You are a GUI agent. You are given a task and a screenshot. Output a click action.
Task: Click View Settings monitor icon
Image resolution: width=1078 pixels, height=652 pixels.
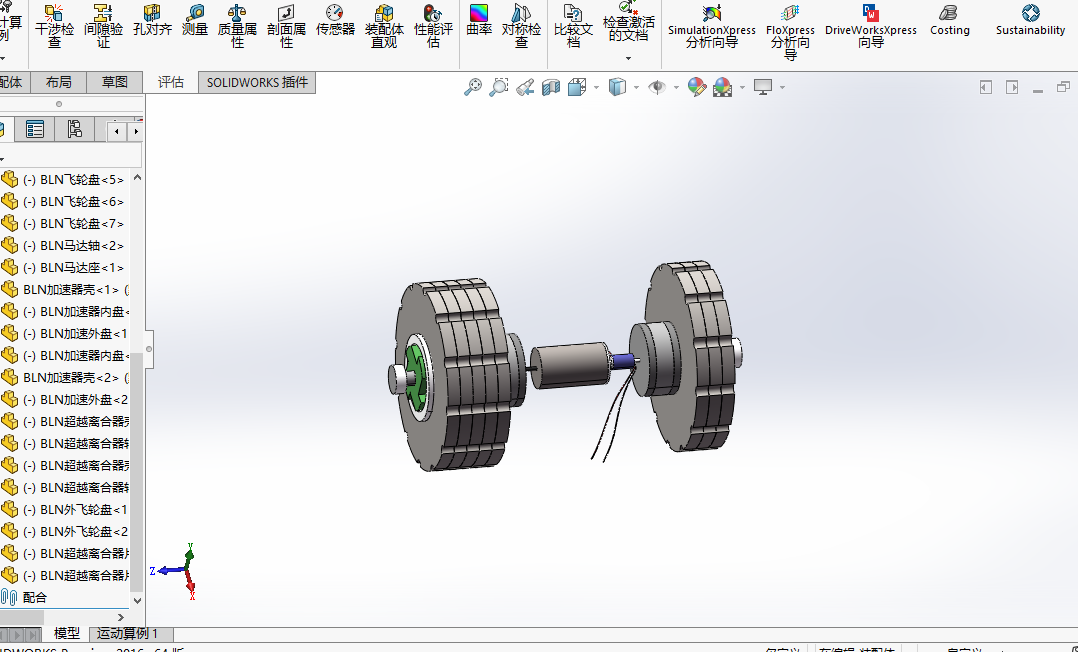(x=762, y=87)
